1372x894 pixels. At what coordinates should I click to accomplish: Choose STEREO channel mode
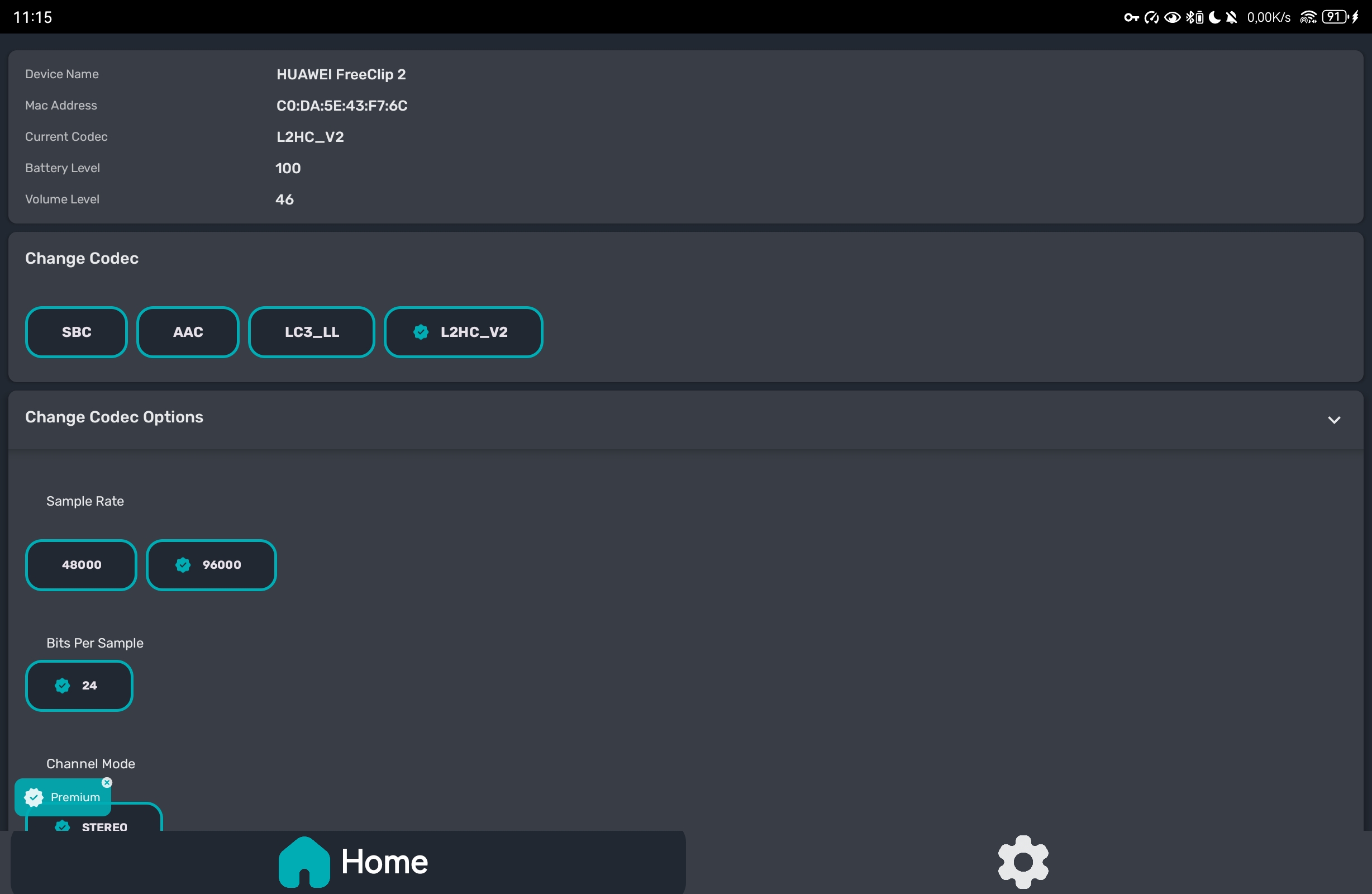[x=104, y=825]
